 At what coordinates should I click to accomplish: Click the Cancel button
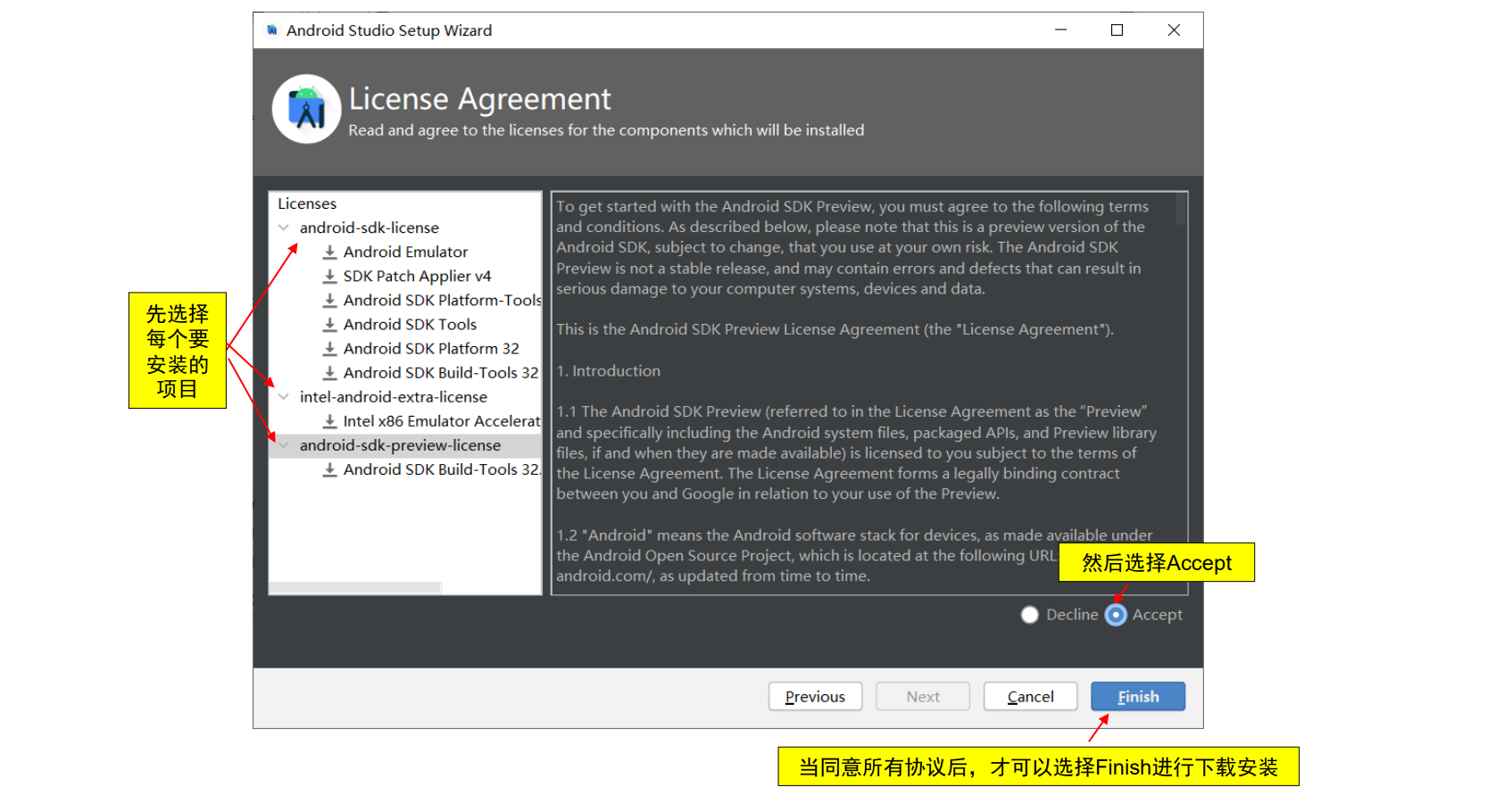(1030, 697)
